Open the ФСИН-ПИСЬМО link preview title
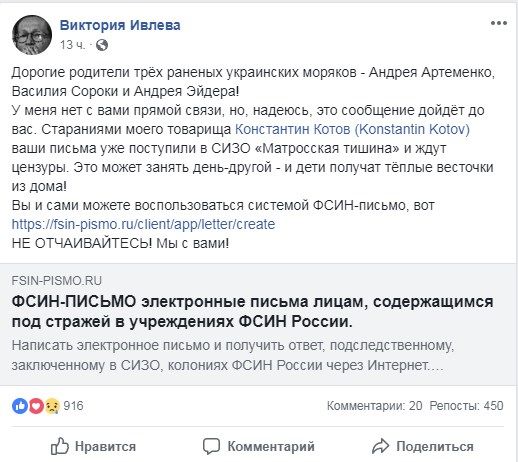 point(252,311)
